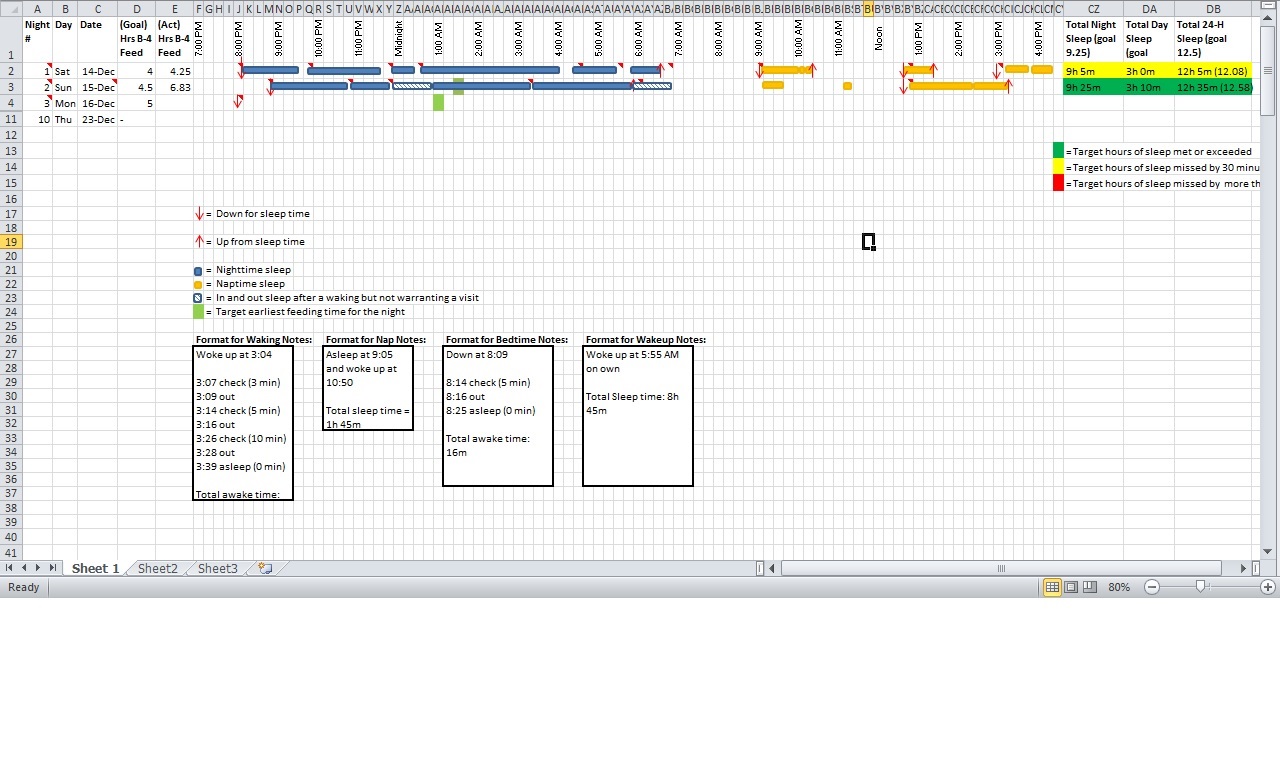Viewport: 1280px width, 760px height.
Task: Switch to Page Break Preview
Action: coord(1090,587)
